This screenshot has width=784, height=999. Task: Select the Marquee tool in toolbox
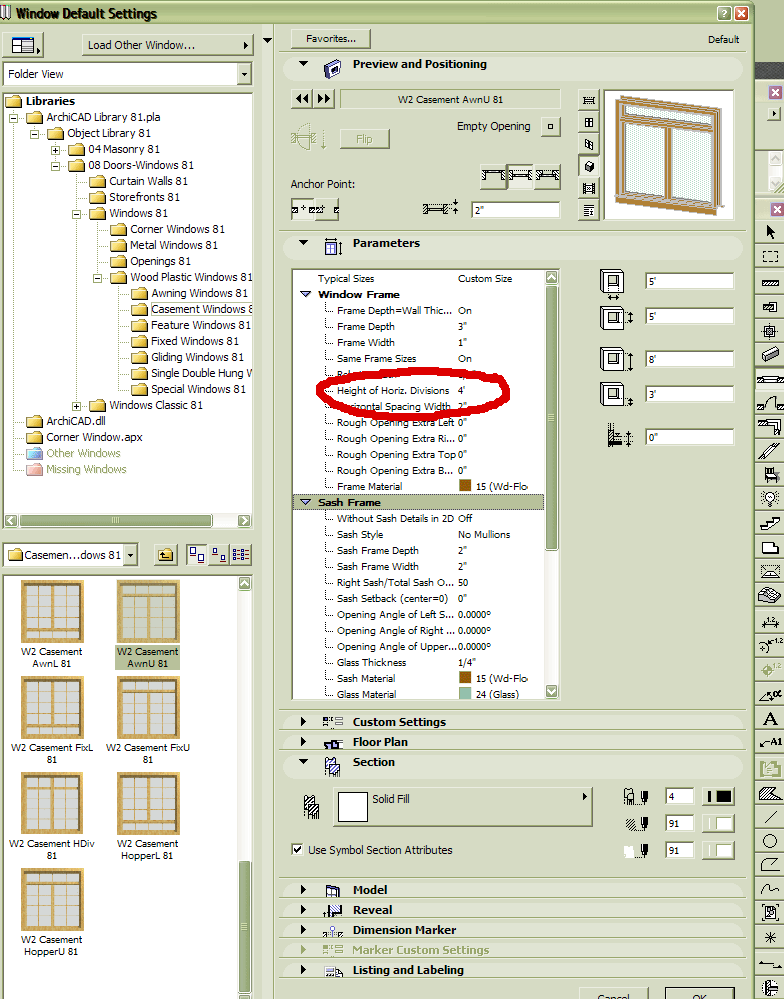click(770, 256)
